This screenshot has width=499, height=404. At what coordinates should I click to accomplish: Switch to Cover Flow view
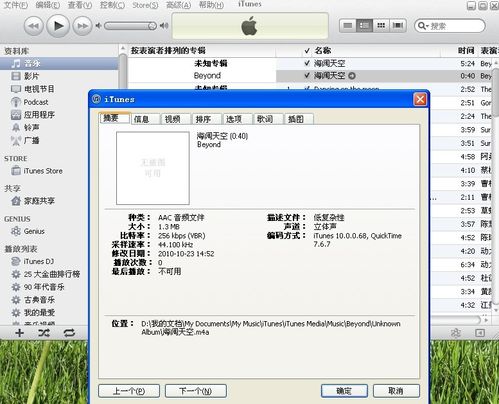[x=398, y=26]
